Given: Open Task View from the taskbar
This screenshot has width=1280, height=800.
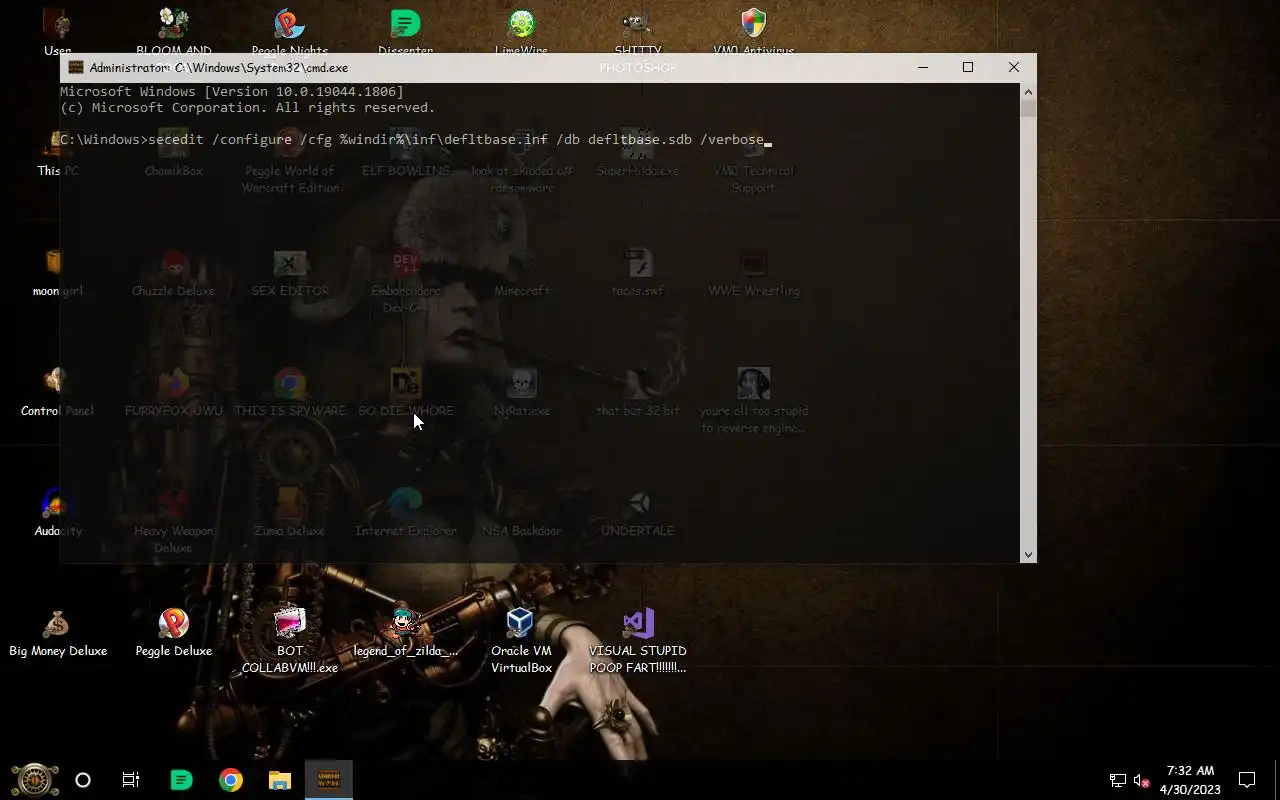Looking at the screenshot, I should point(131,780).
